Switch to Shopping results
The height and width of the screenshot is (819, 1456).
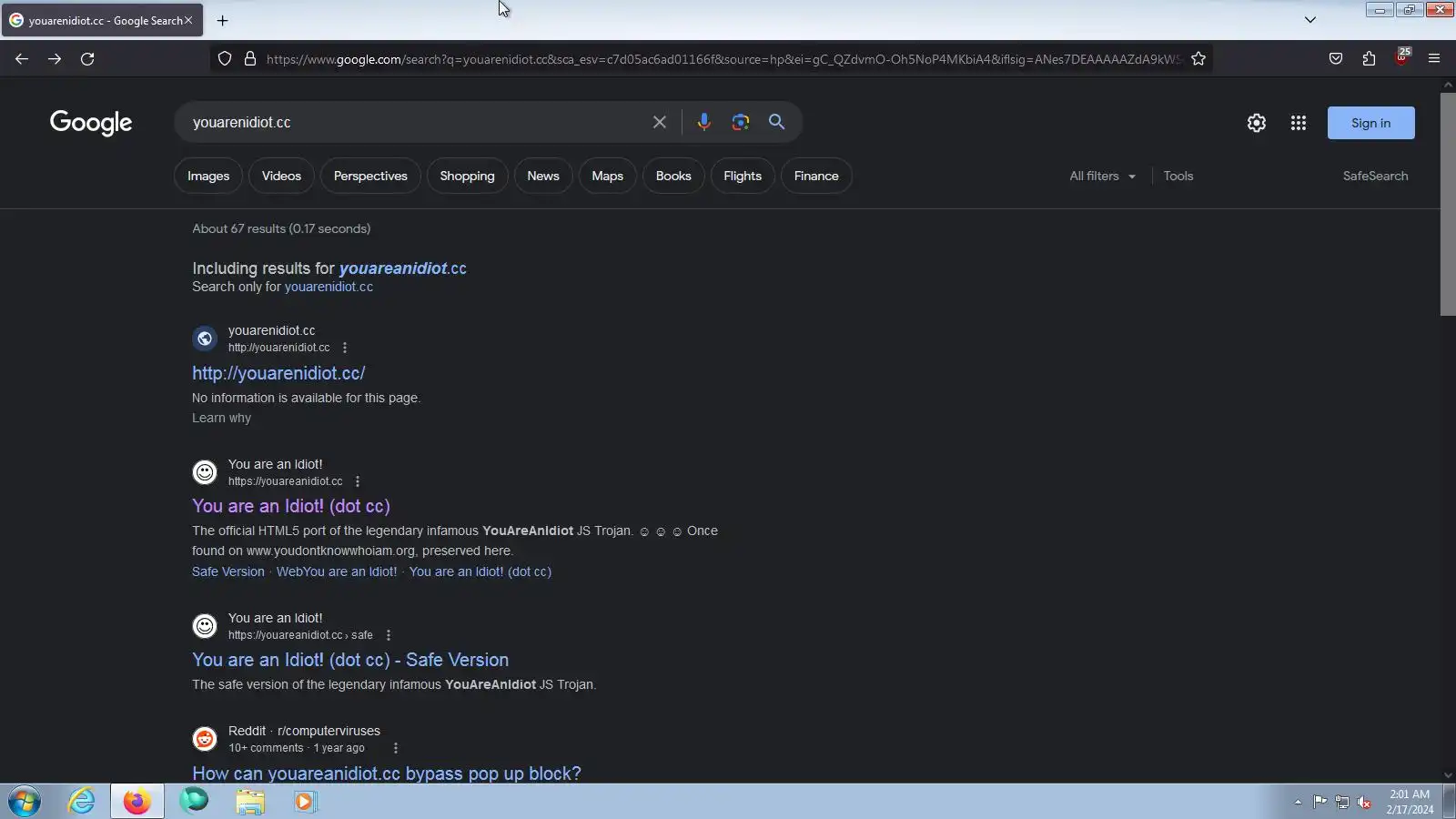point(467,177)
